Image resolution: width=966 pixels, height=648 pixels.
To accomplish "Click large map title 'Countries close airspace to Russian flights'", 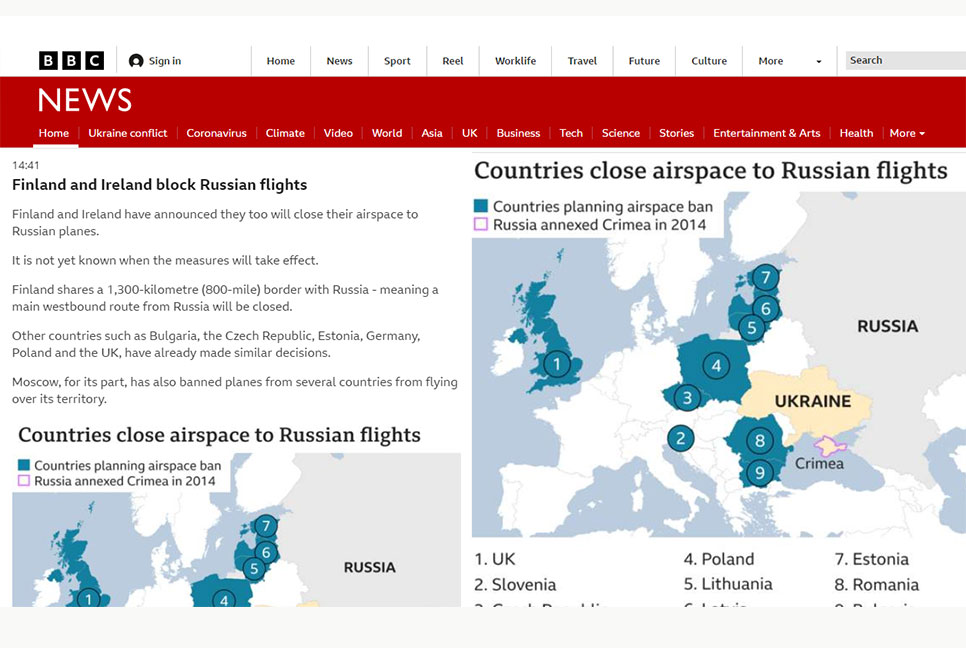I will click(x=711, y=171).
